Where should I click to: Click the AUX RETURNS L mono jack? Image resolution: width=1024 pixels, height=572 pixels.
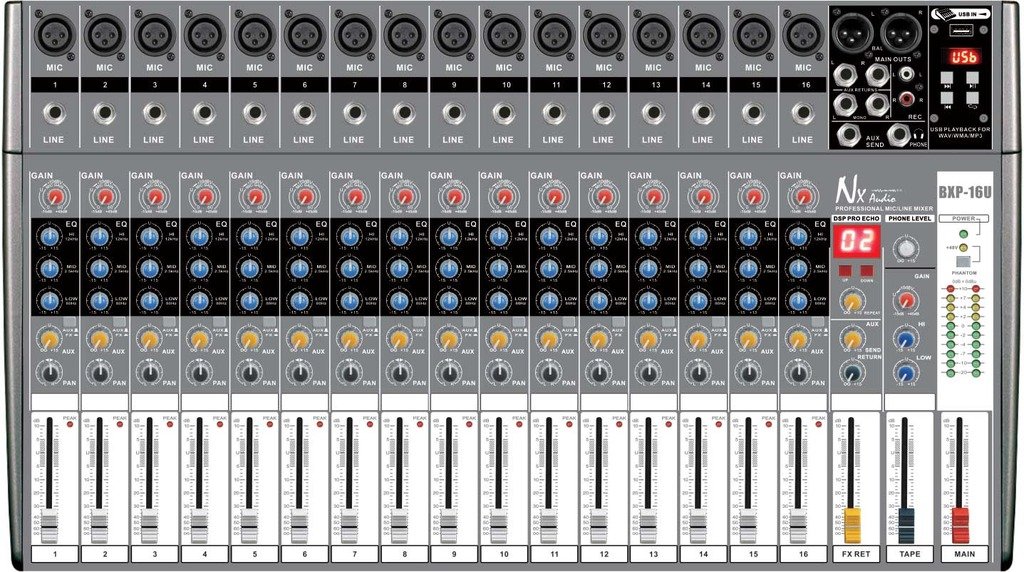[846, 104]
